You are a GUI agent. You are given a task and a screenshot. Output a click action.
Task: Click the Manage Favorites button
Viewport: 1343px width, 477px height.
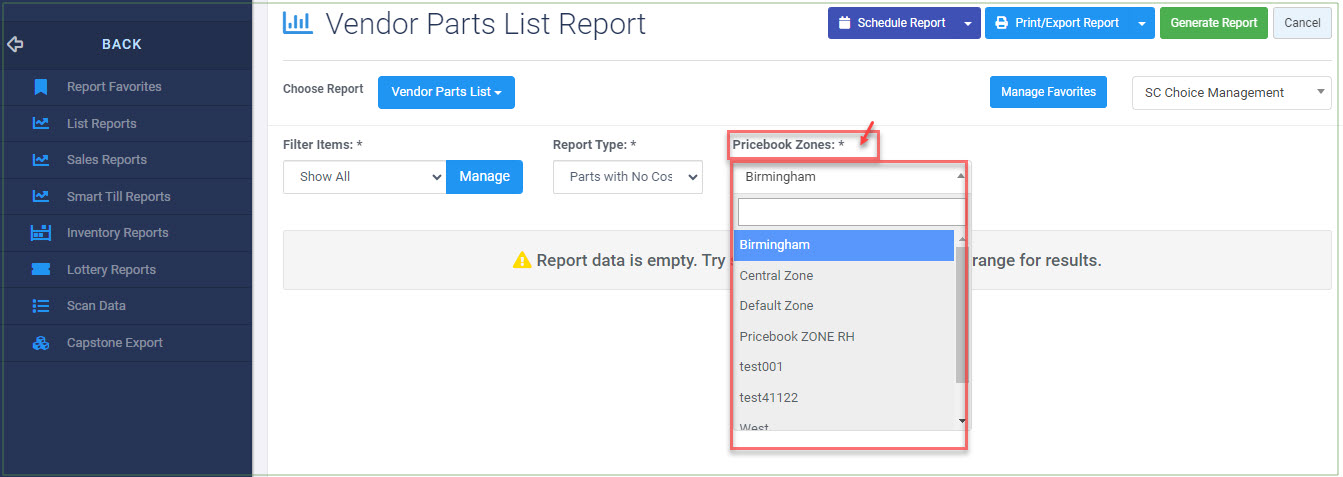(1048, 92)
